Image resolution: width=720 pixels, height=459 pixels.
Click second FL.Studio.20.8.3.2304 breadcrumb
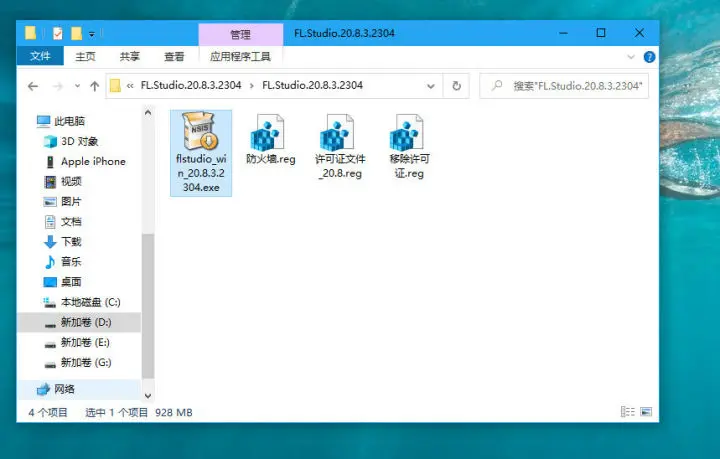(312, 85)
